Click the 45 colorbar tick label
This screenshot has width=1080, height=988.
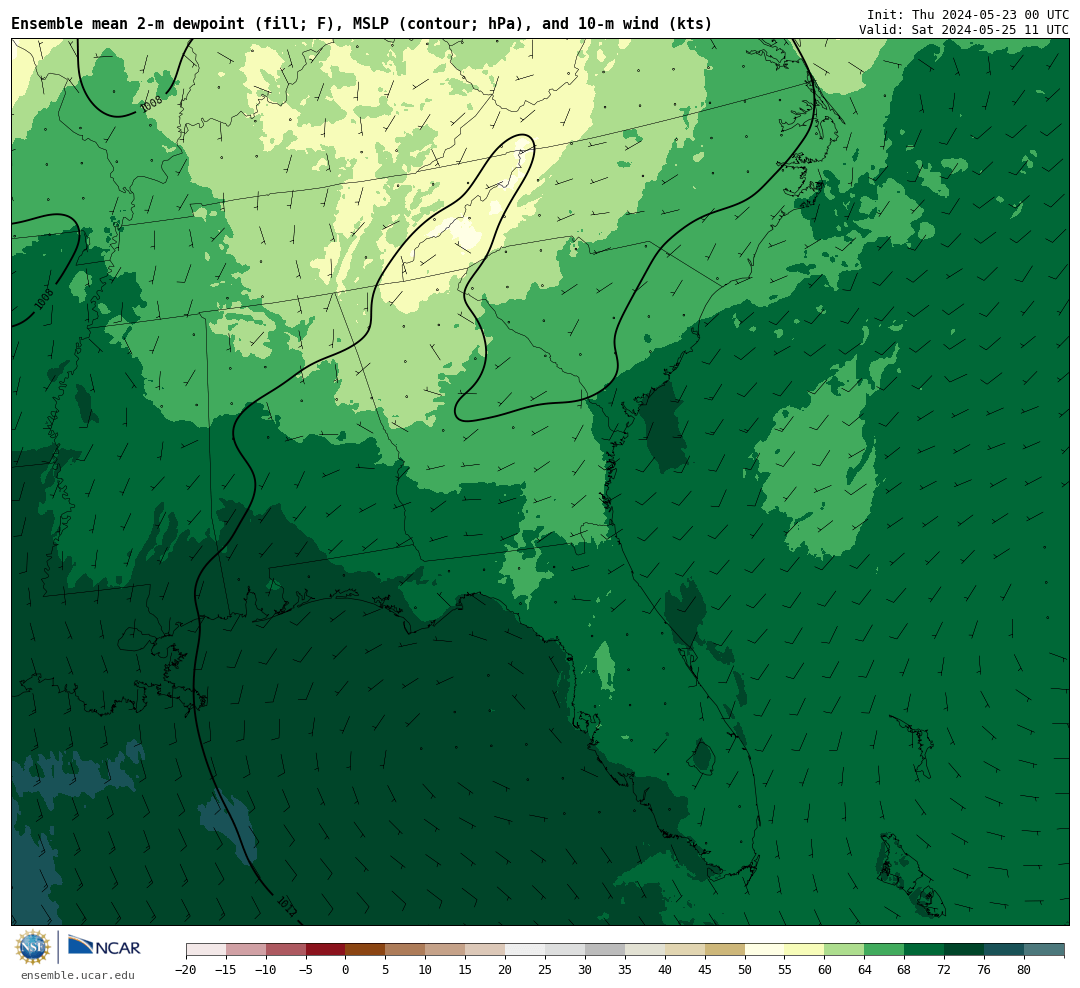705,969
